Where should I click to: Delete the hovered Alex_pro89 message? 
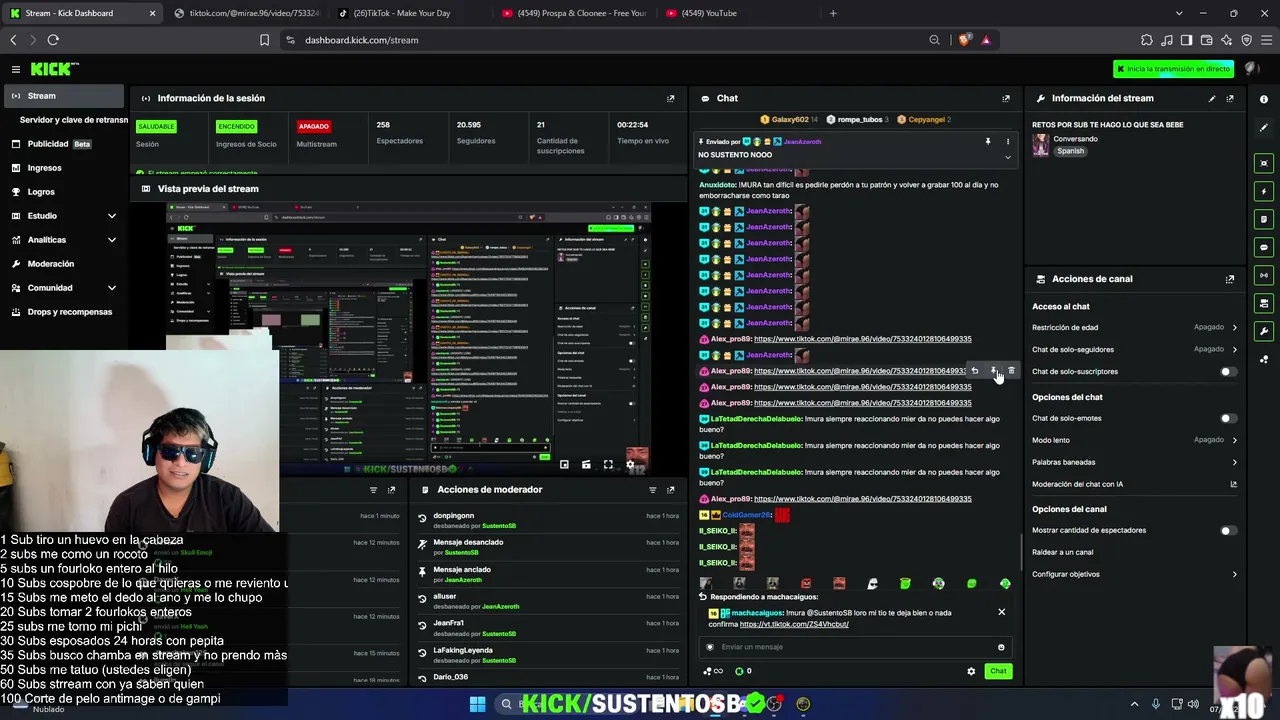coord(1011,371)
